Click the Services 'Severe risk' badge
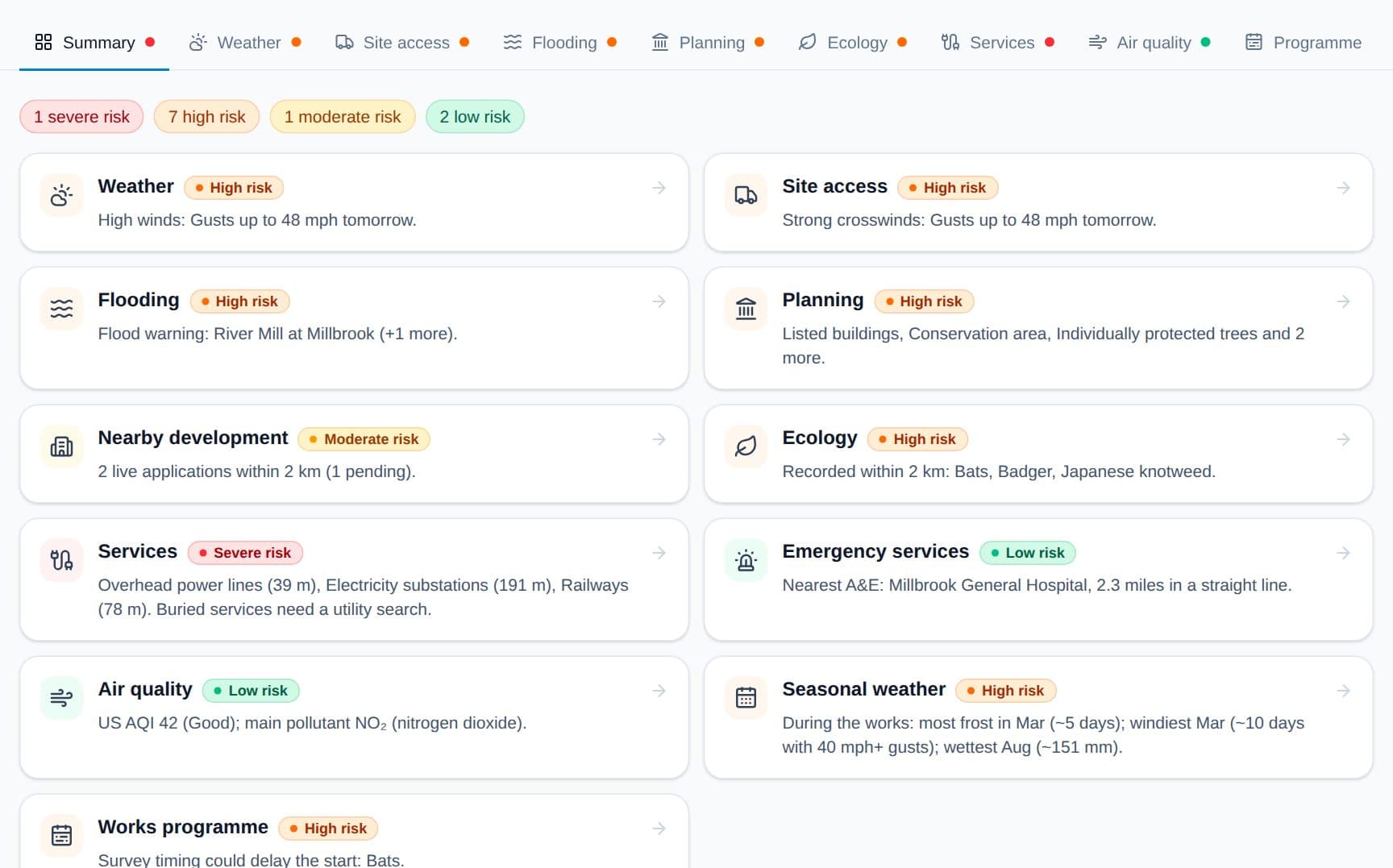 pyautogui.click(x=245, y=553)
